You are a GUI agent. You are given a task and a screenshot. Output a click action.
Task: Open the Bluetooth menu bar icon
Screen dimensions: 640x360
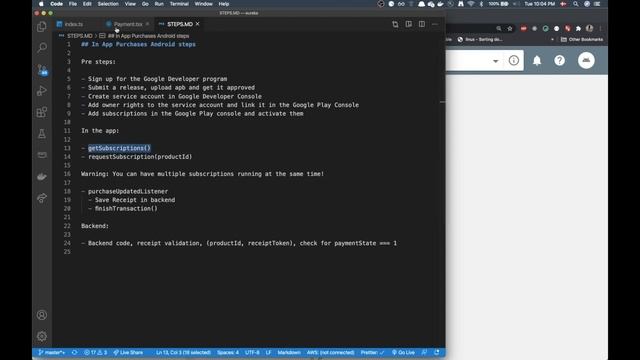click(x=481, y=4)
